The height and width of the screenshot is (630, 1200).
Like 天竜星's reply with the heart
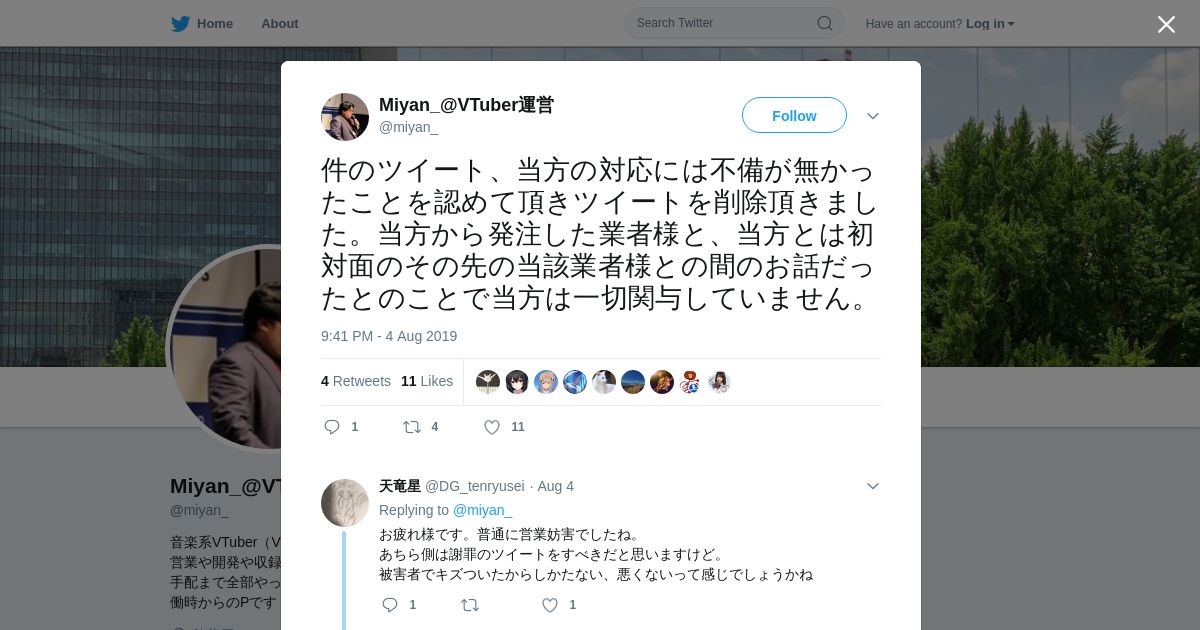coord(550,605)
